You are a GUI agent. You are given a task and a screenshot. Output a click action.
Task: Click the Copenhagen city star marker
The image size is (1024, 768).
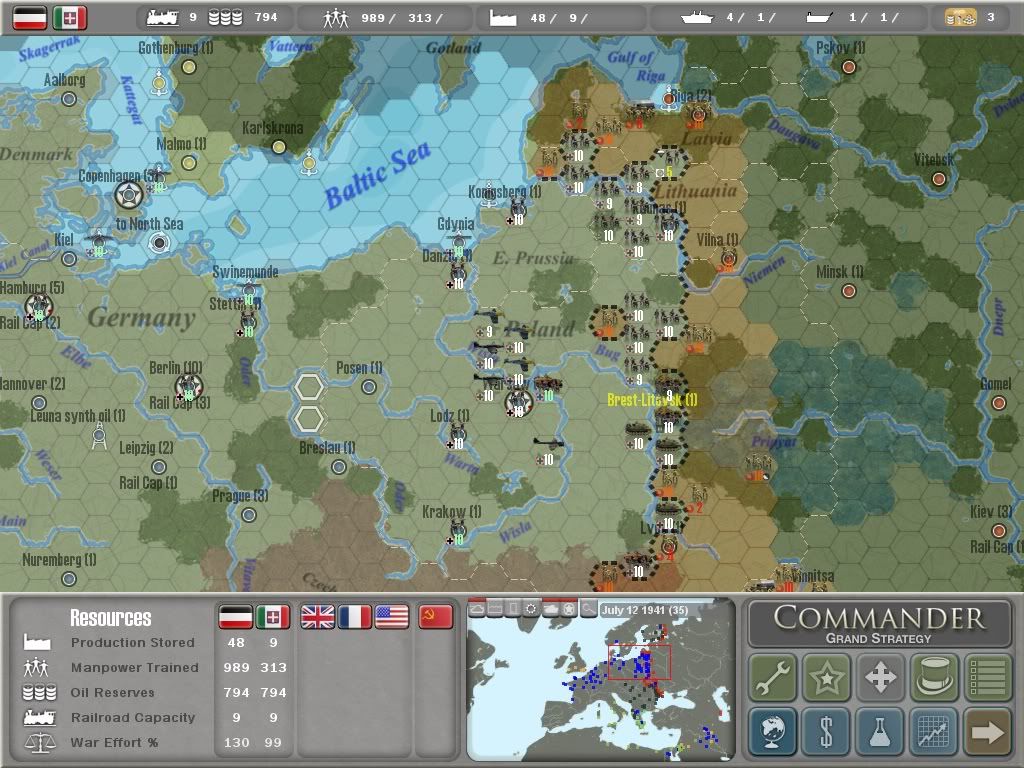click(129, 195)
